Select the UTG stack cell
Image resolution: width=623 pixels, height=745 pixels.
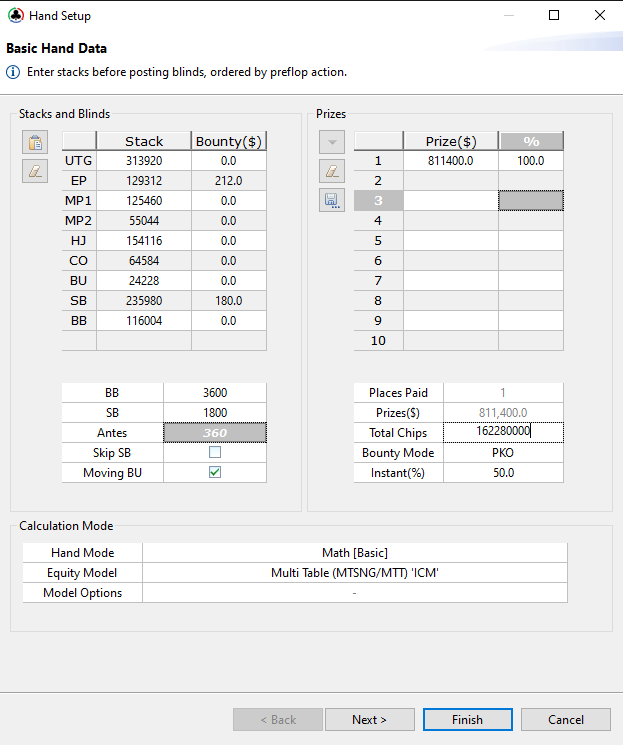coord(144,161)
